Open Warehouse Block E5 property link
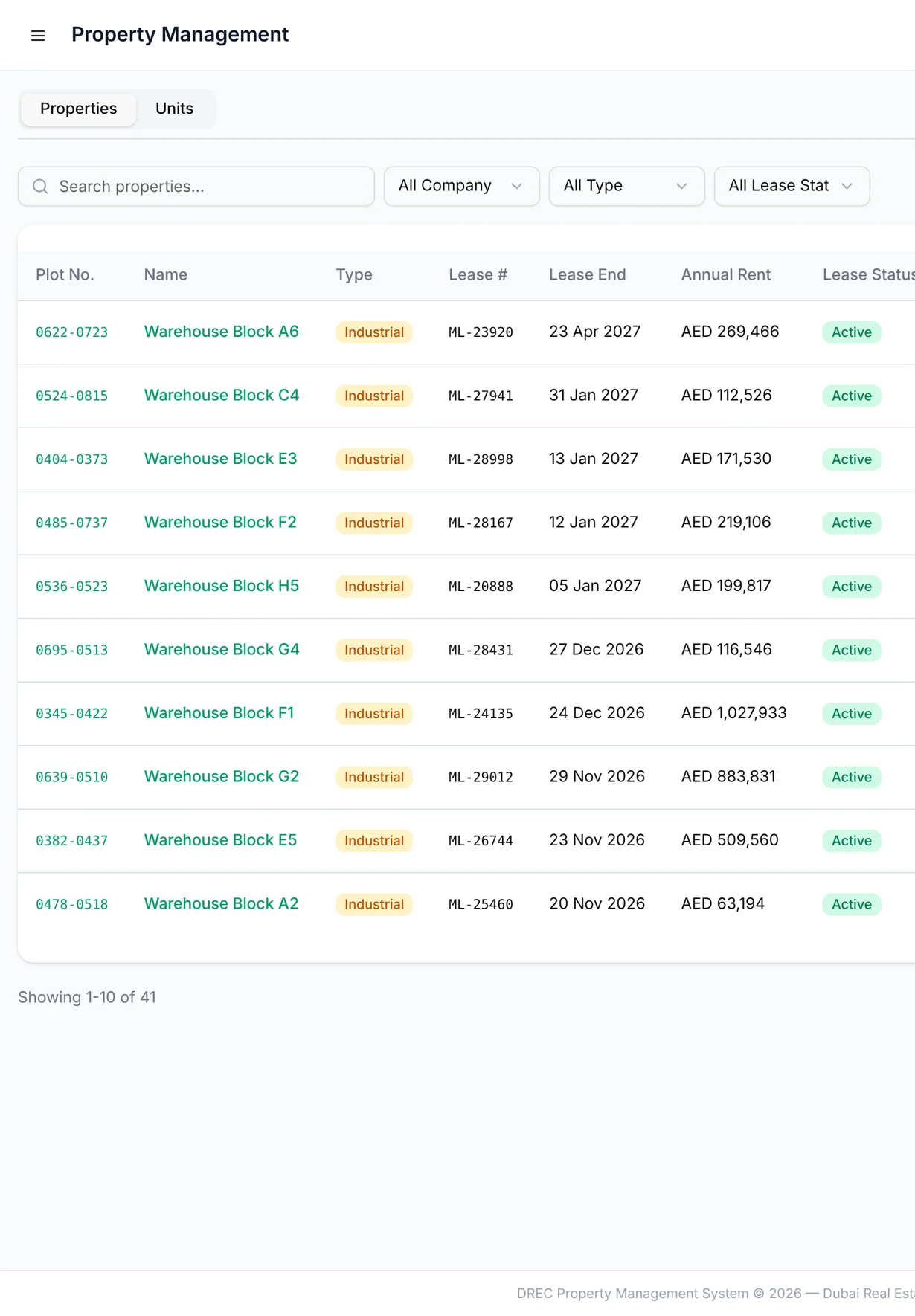Image resolution: width=915 pixels, height=1316 pixels. point(220,840)
